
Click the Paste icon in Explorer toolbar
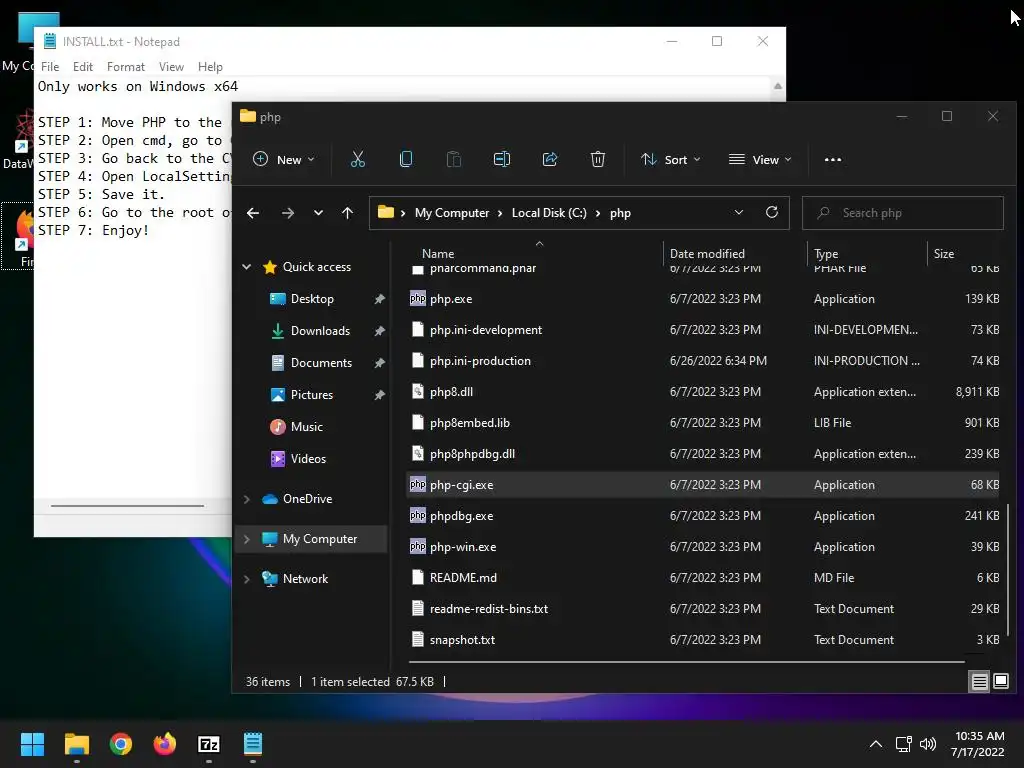pyautogui.click(x=453, y=159)
